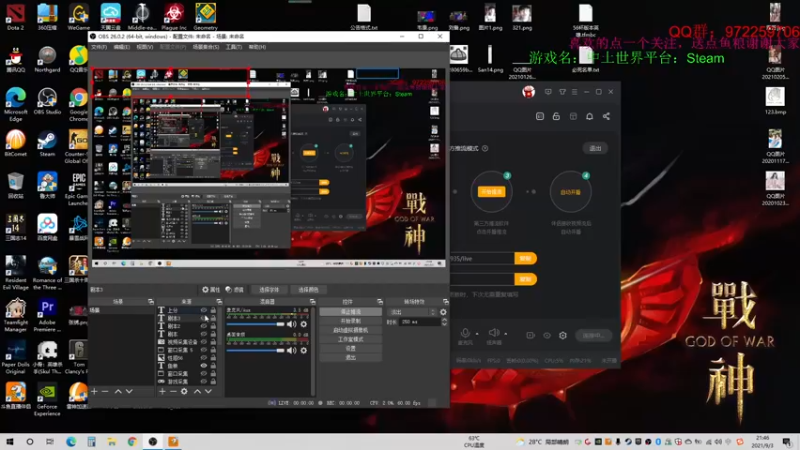The image size is (800, 450).
Task: Open the OBS 视图(V) menu
Action: coord(144,47)
